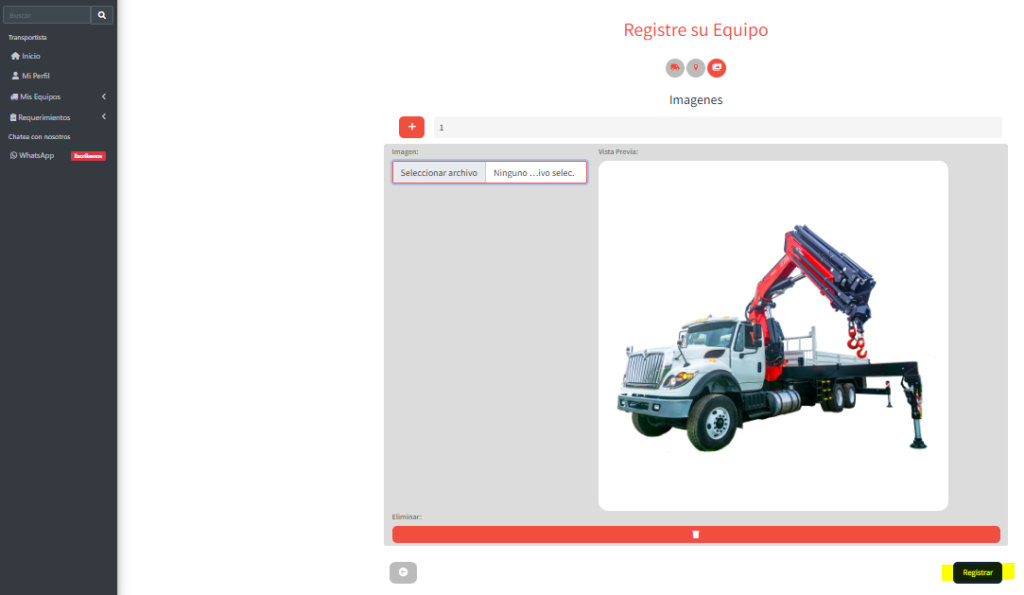This screenshot has width=1024, height=595.
Task: Focus the Buscar search field
Action: pyautogui.click(x=47, y=15)
